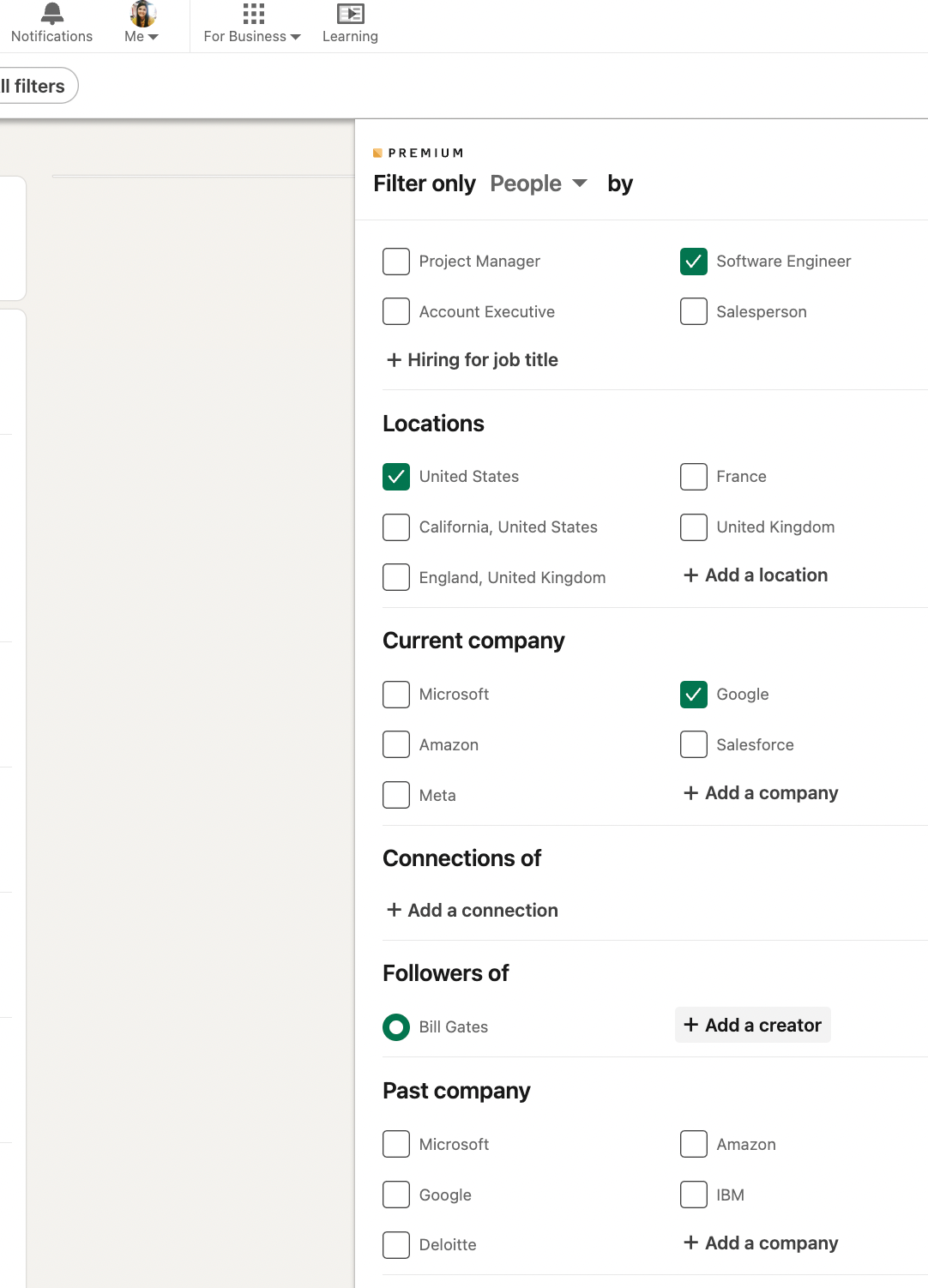This screenshot has width=928, height=1288.
Task: Expand the Me dropdown arrow
Action: click(x=154, y=37)
